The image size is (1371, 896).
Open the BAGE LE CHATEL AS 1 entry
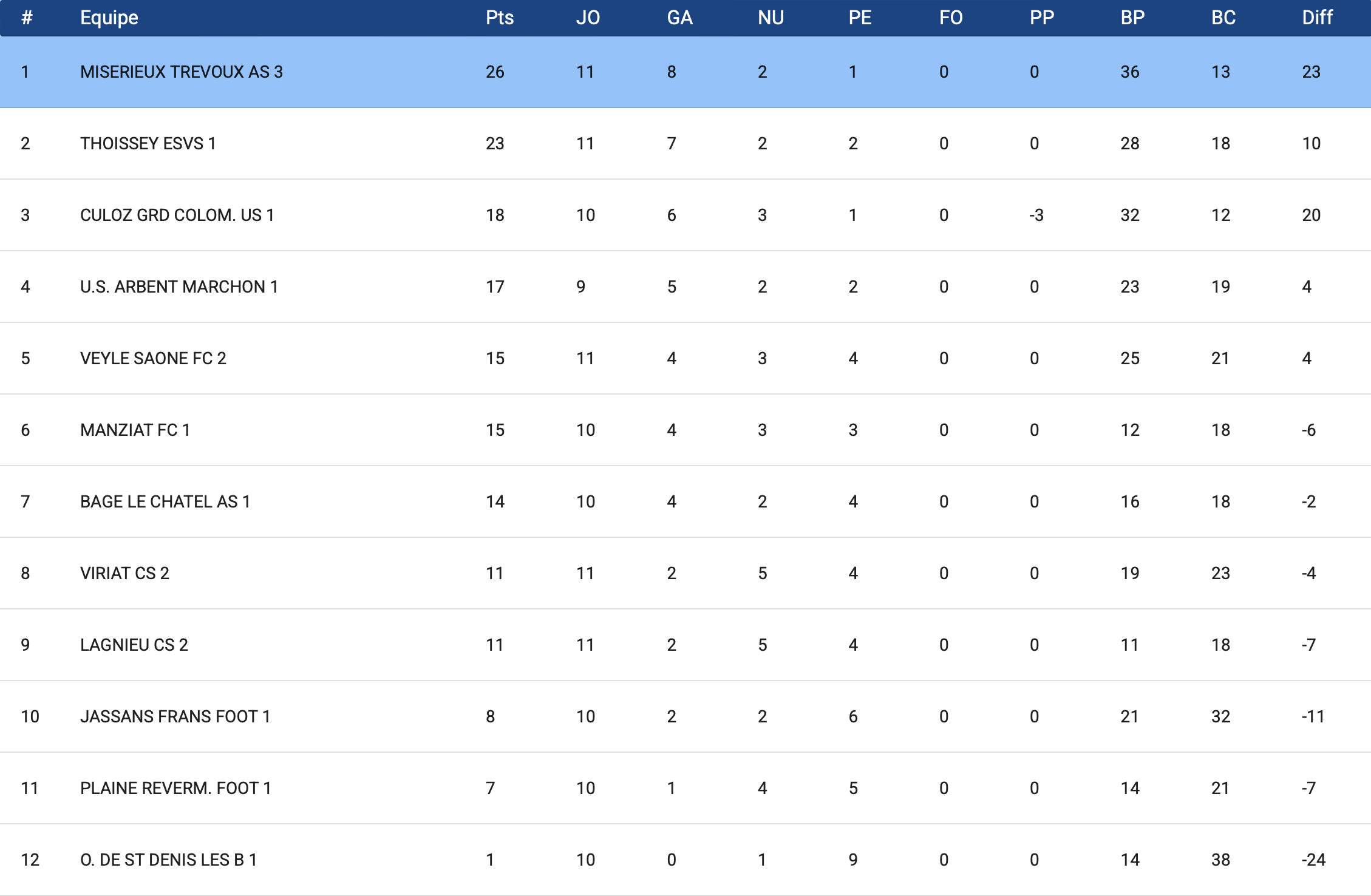point(165,502)
